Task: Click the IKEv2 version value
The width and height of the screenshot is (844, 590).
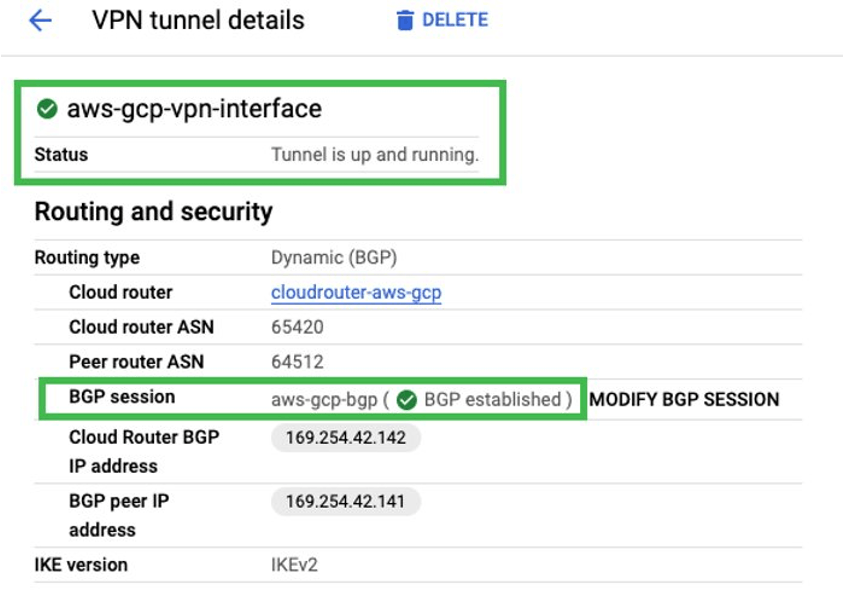Action: click(294, 565)
